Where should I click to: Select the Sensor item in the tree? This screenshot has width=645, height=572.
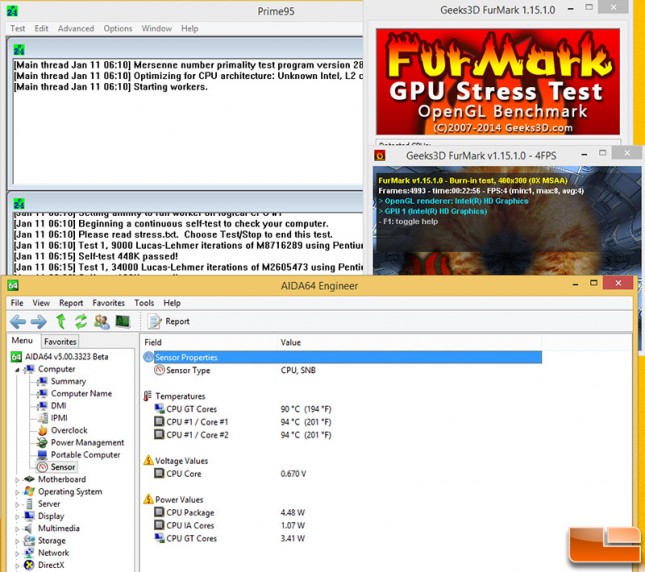(56, 467)
